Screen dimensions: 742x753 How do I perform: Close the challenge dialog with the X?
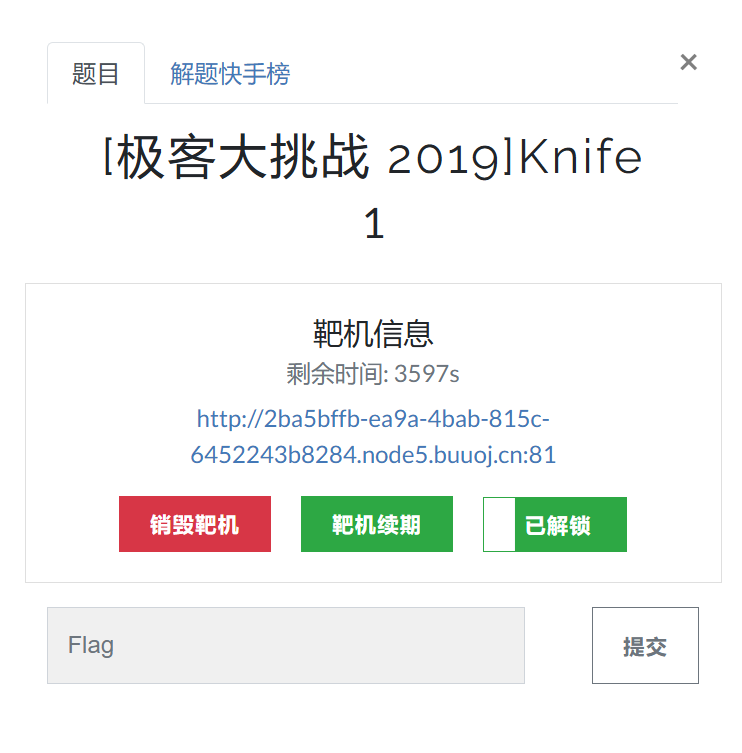[688, 62]
